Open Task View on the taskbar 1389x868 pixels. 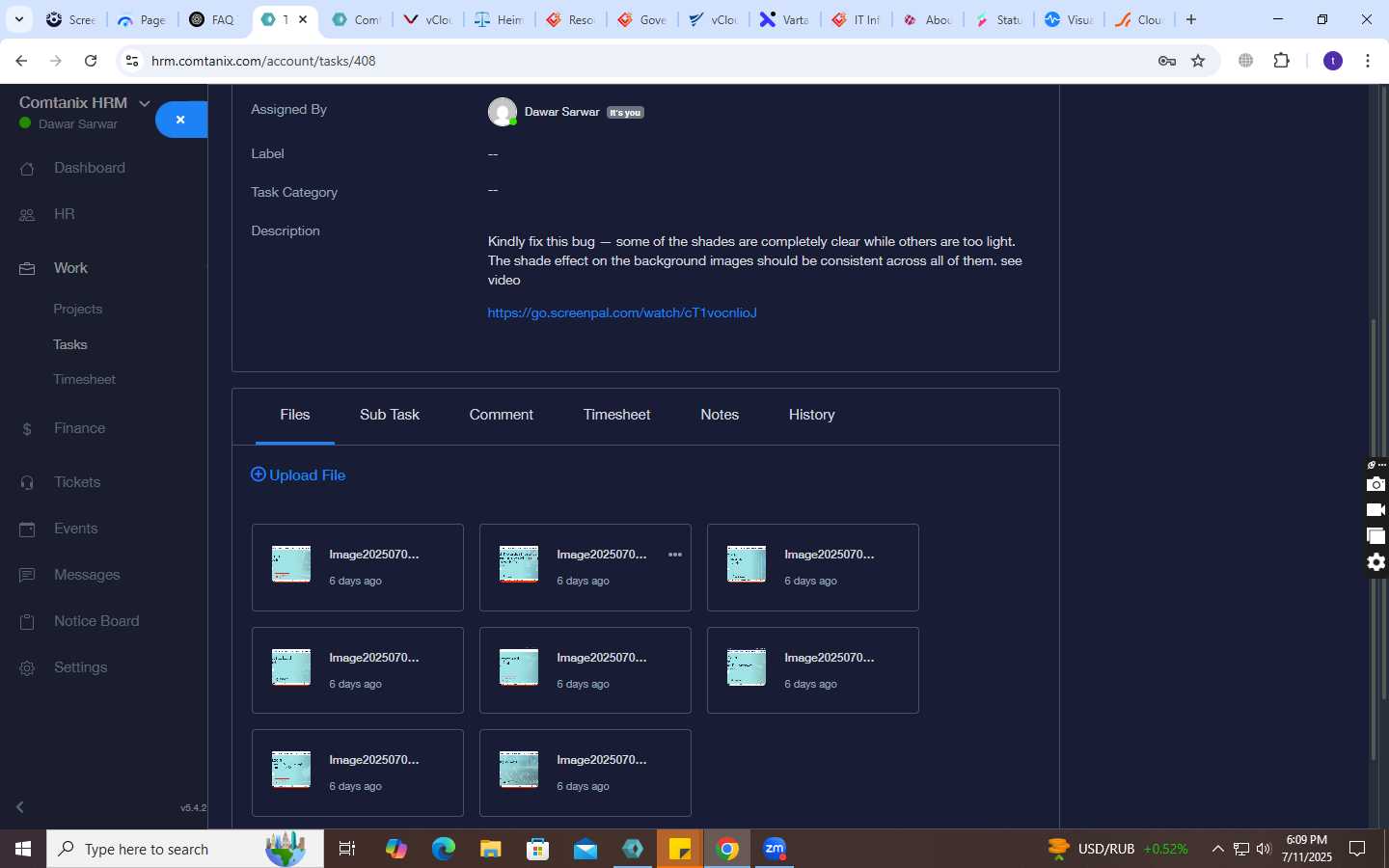point(347,849)
